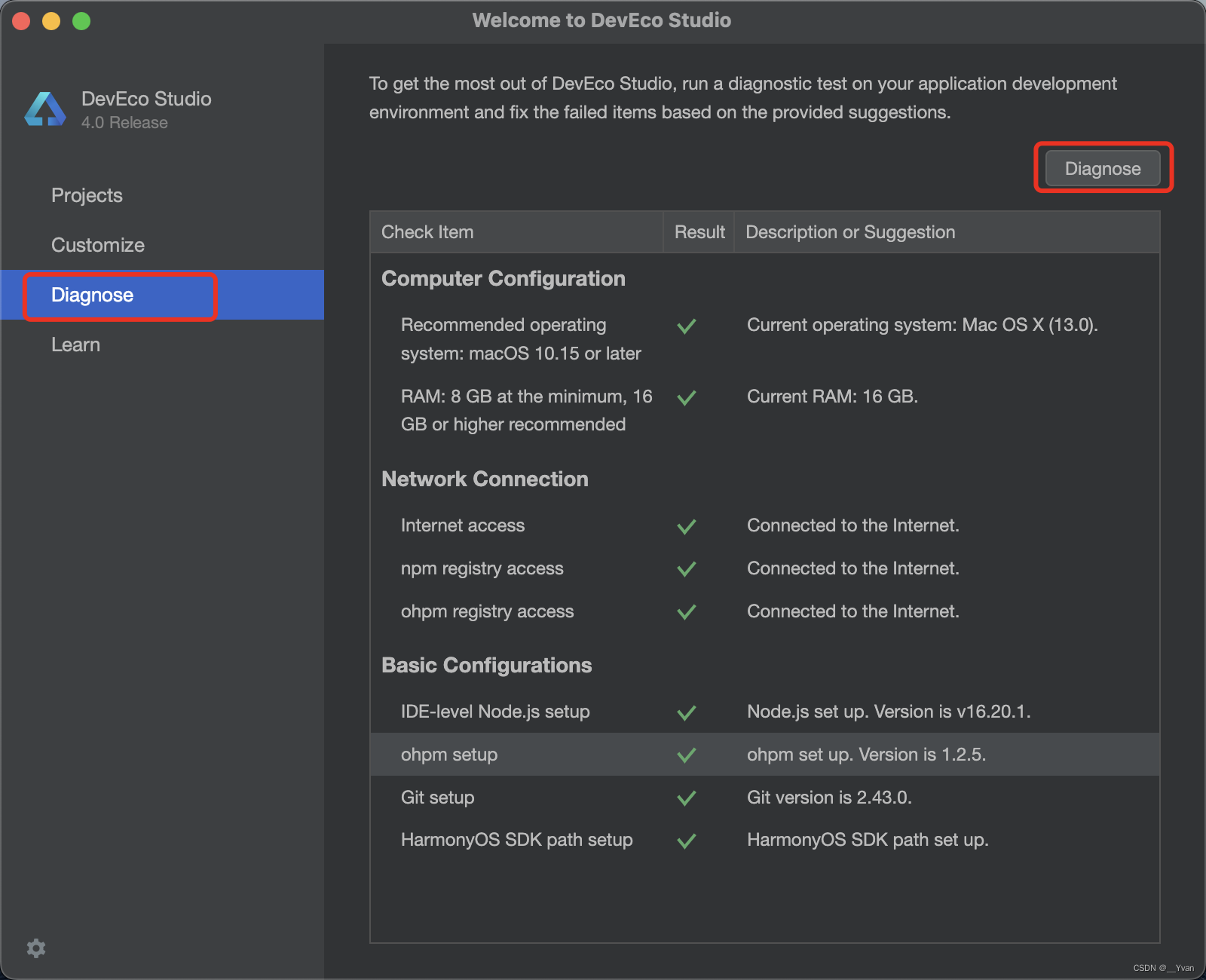Minimize the window with the yellow button
Viewport: 1206px width, 980px height.
point(51,21)
